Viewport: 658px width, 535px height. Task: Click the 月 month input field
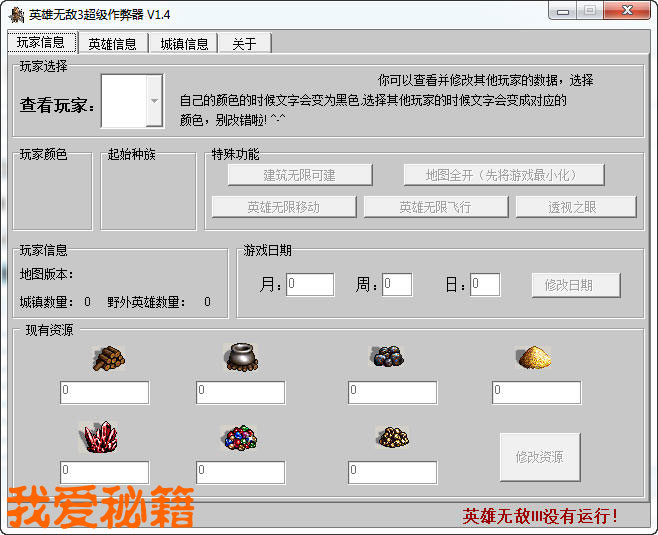pyautogui.click(x=310, y=285)
